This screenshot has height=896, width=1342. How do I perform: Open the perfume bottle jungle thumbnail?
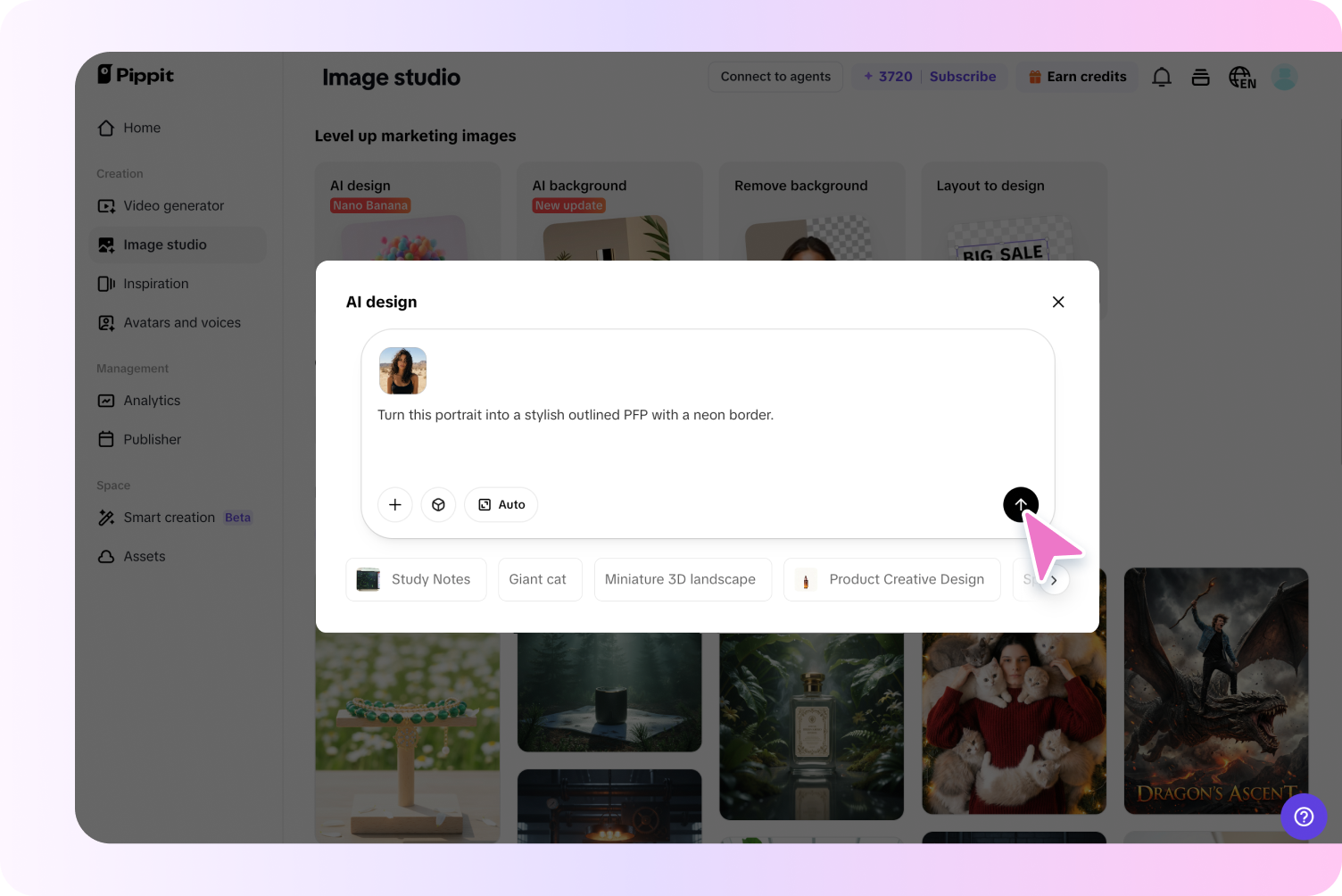pyautogui.click(x=812, y=726)
